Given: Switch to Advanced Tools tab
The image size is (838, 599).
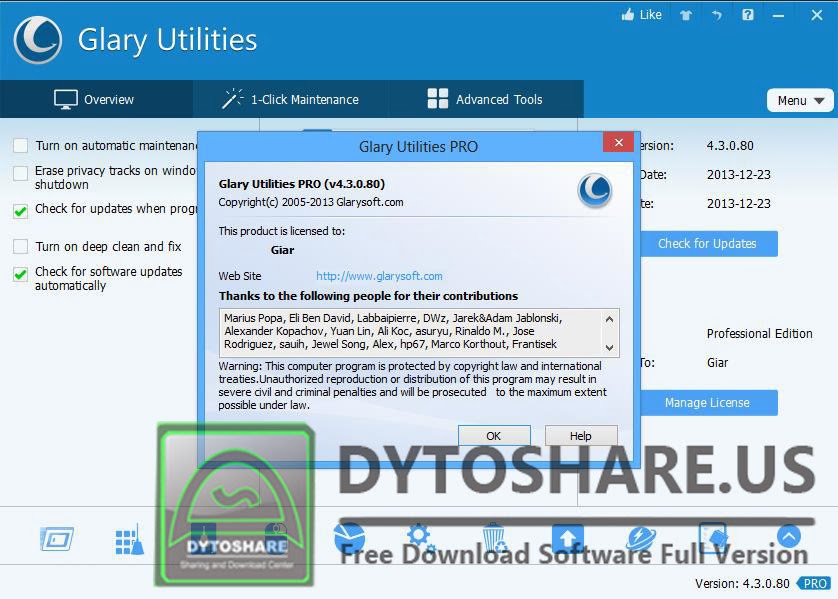Looking at the screenshot, I should (486, 99).
